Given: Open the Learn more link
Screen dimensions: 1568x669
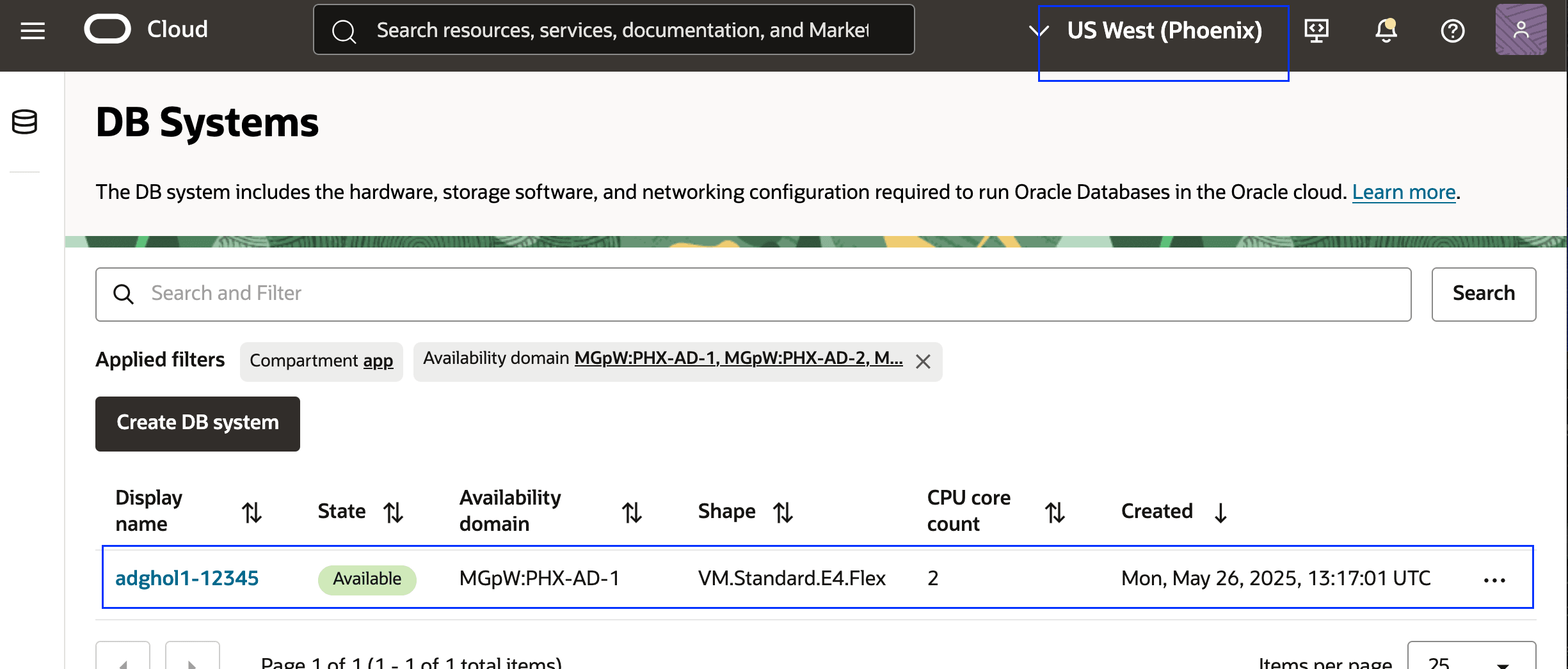Looking at the screenshot, I should [1404, 192].
